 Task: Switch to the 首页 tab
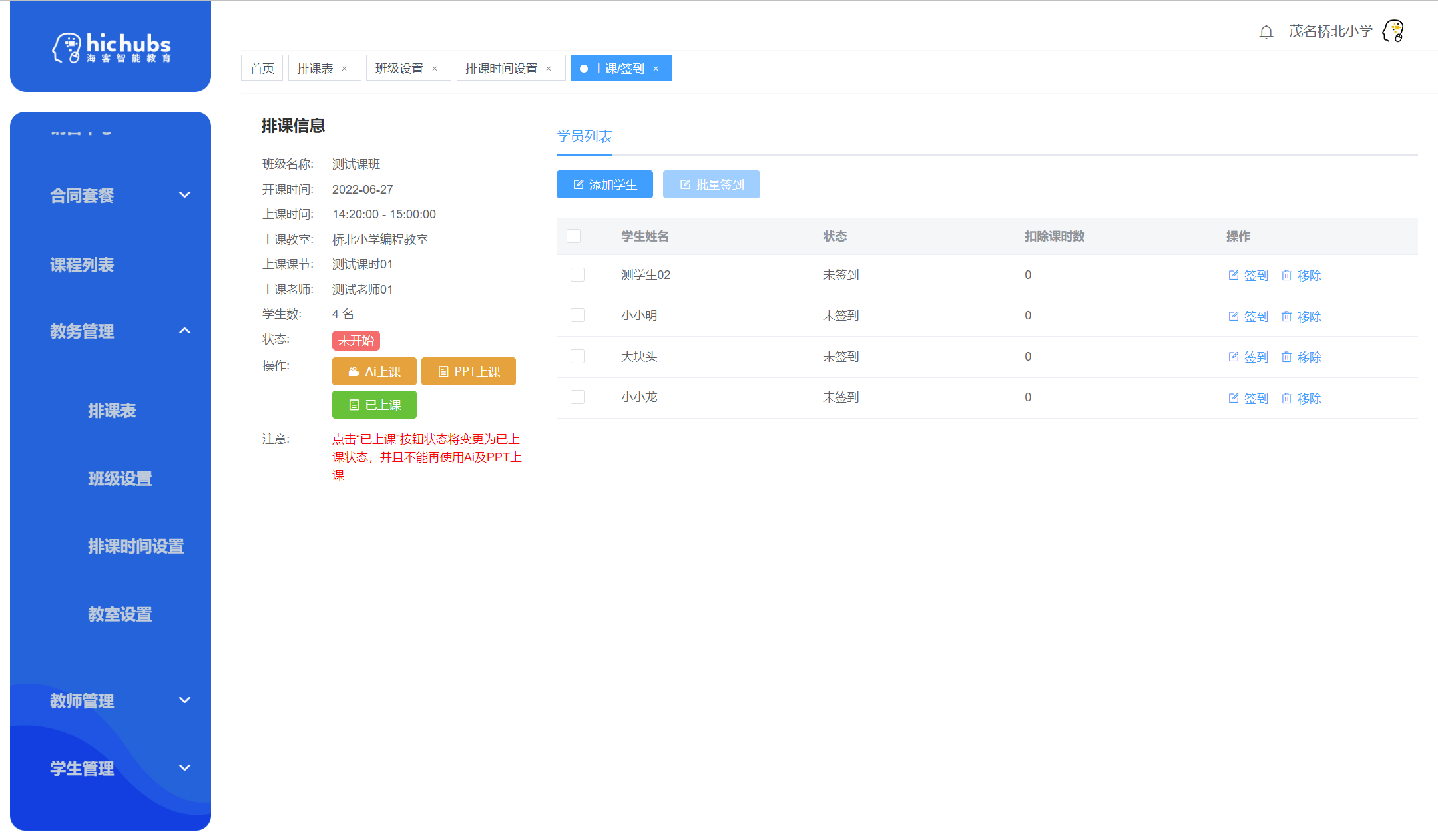tap(262, 67)
